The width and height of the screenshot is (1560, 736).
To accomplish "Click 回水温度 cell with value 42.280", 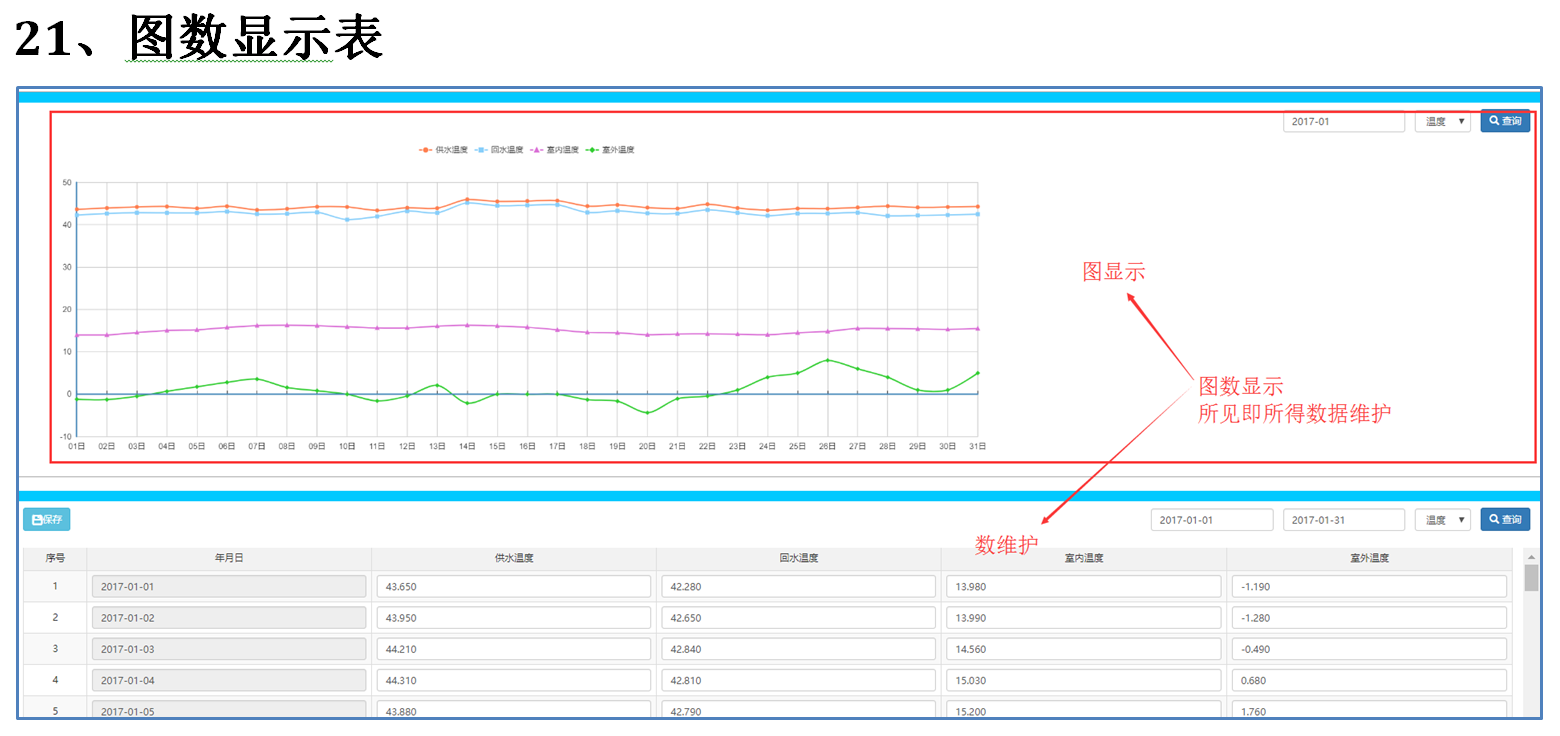I will [798, 587].
